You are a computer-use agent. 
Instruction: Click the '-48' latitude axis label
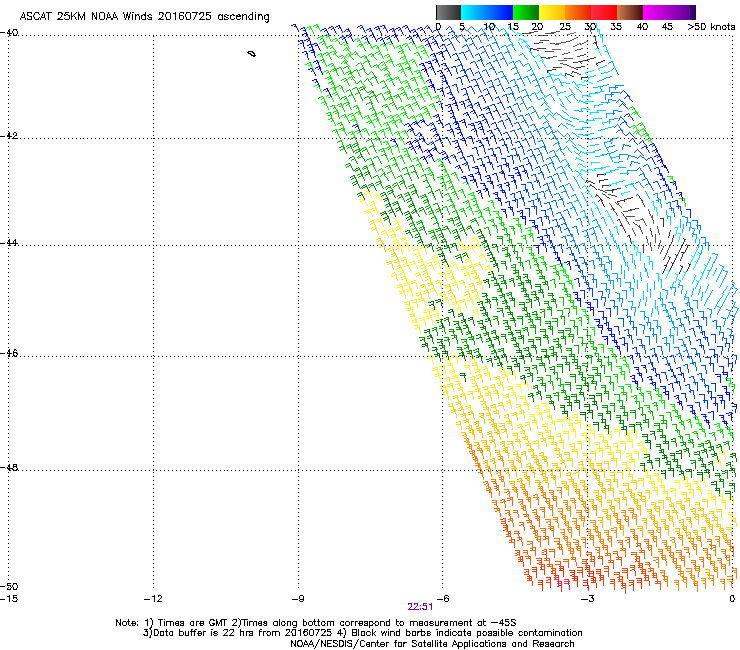9,467
